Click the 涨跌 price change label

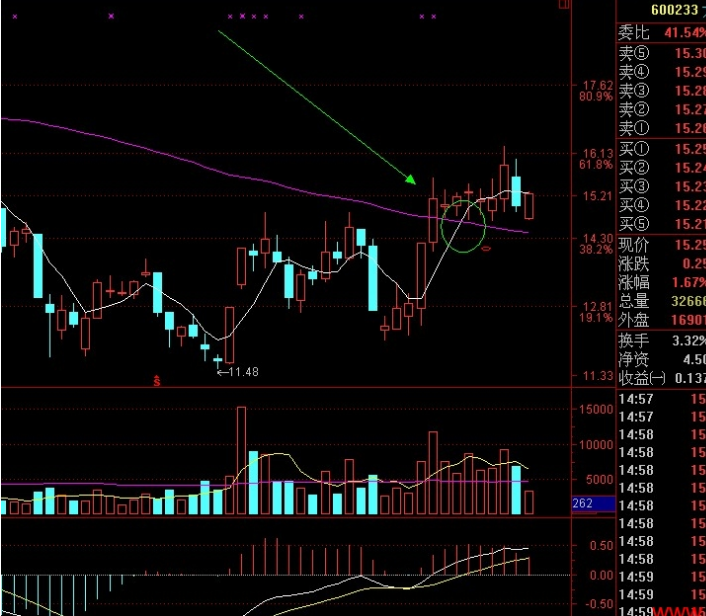(634, 263)
